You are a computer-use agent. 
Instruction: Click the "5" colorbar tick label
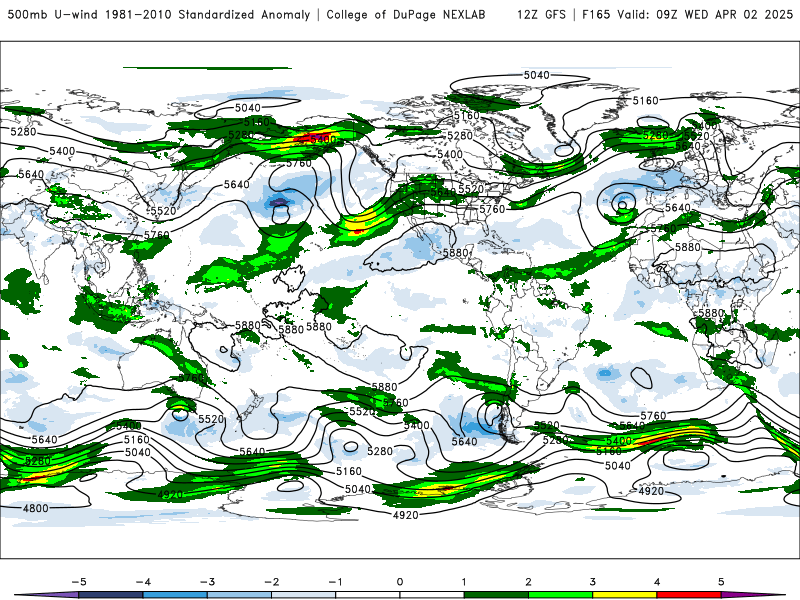pos(721,582)
